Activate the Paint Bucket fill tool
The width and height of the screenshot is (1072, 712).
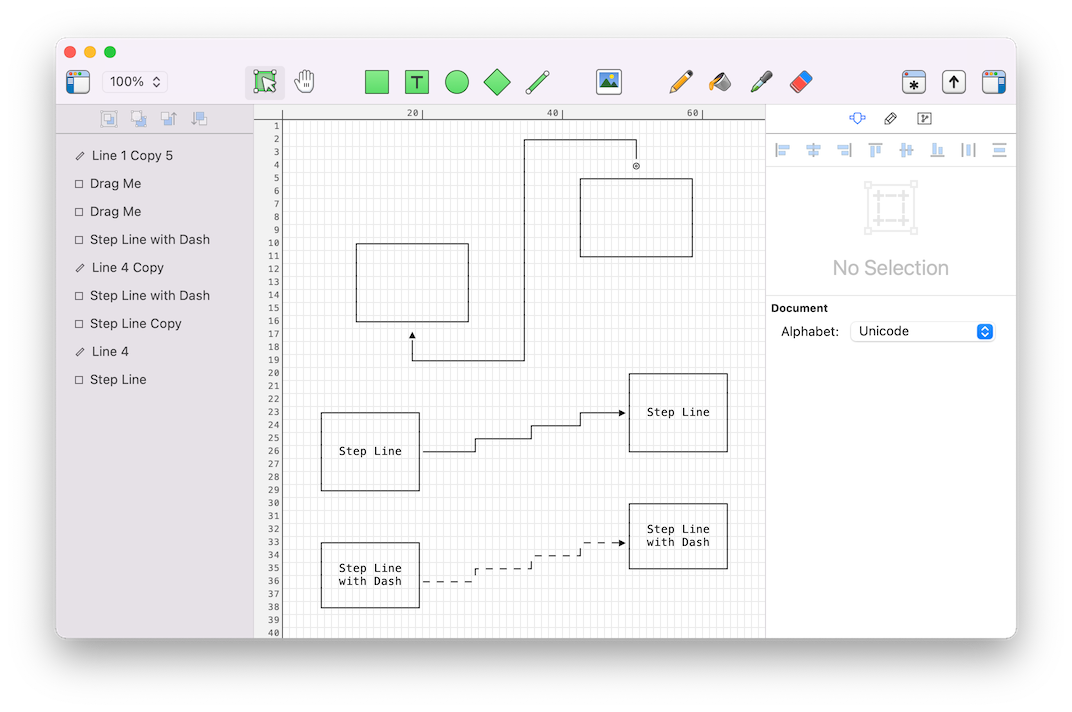click(720, 82)
